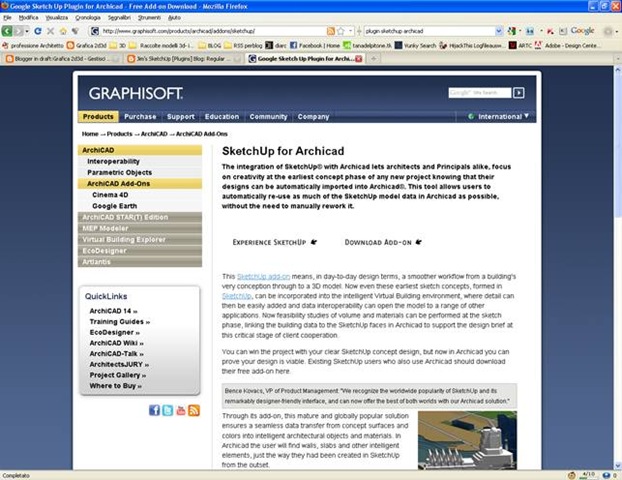Click the Download Add-on link
The width and height of the screenshot is (622, 480).
(x=383, y=242)
